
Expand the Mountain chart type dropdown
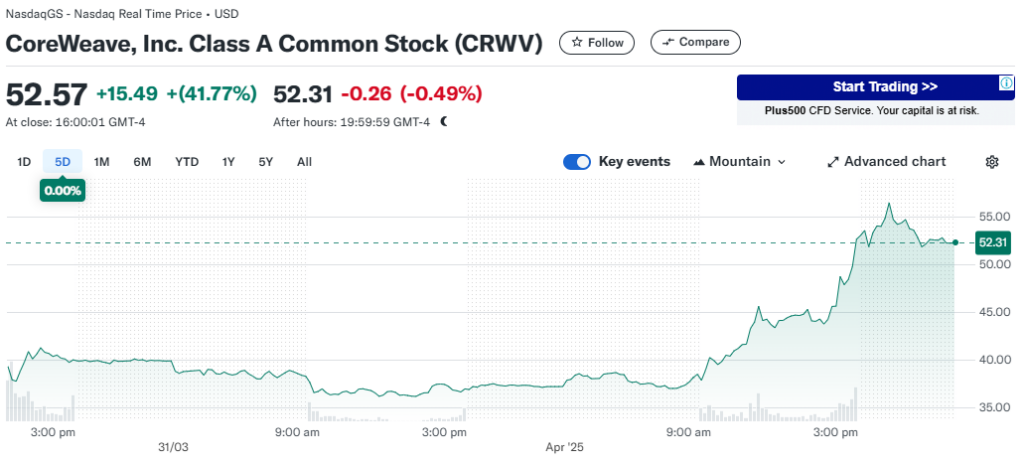[x=739, y=162]
